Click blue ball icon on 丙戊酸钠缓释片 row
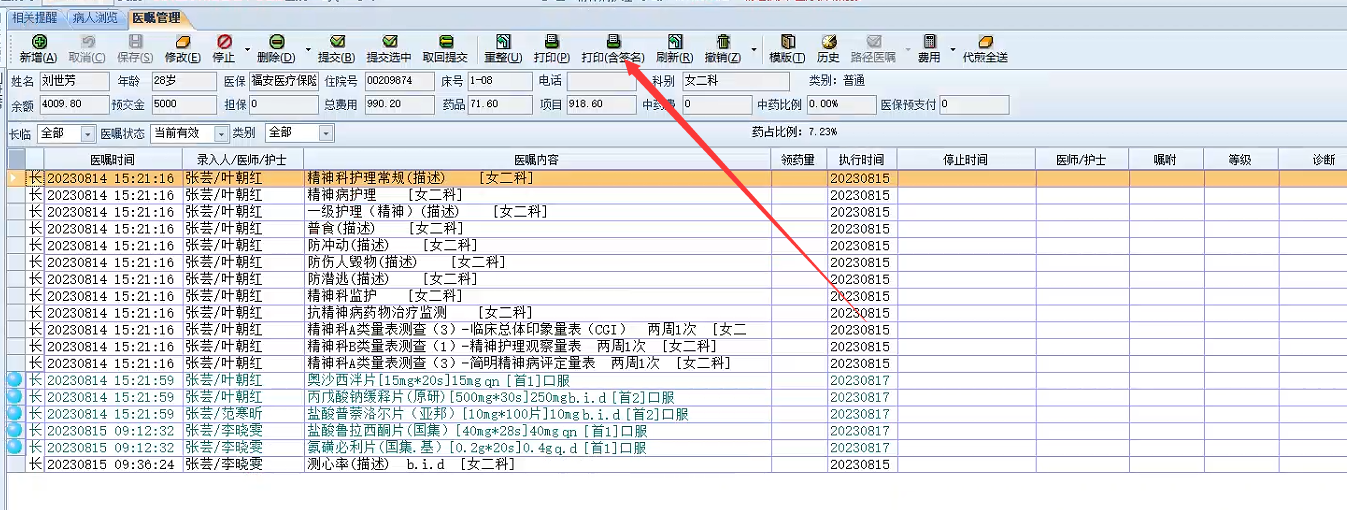Viewport: 1347px width, 510px height. tap(15, 397)
